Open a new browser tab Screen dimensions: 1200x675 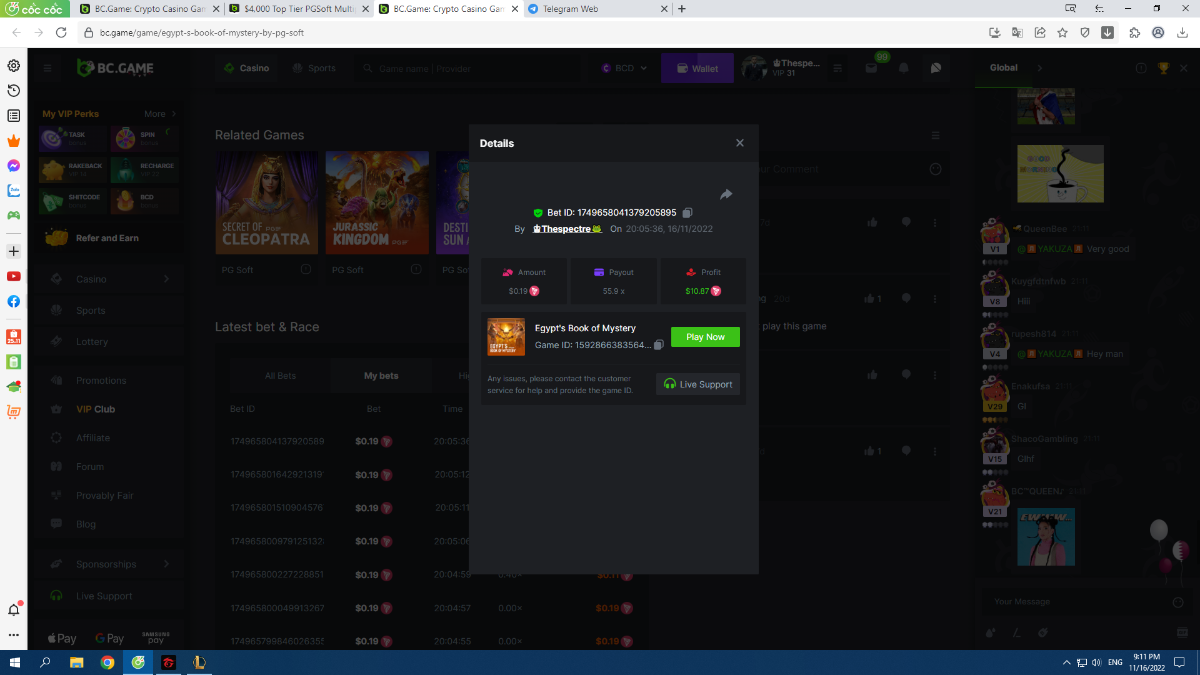click(x=682, y=9)
